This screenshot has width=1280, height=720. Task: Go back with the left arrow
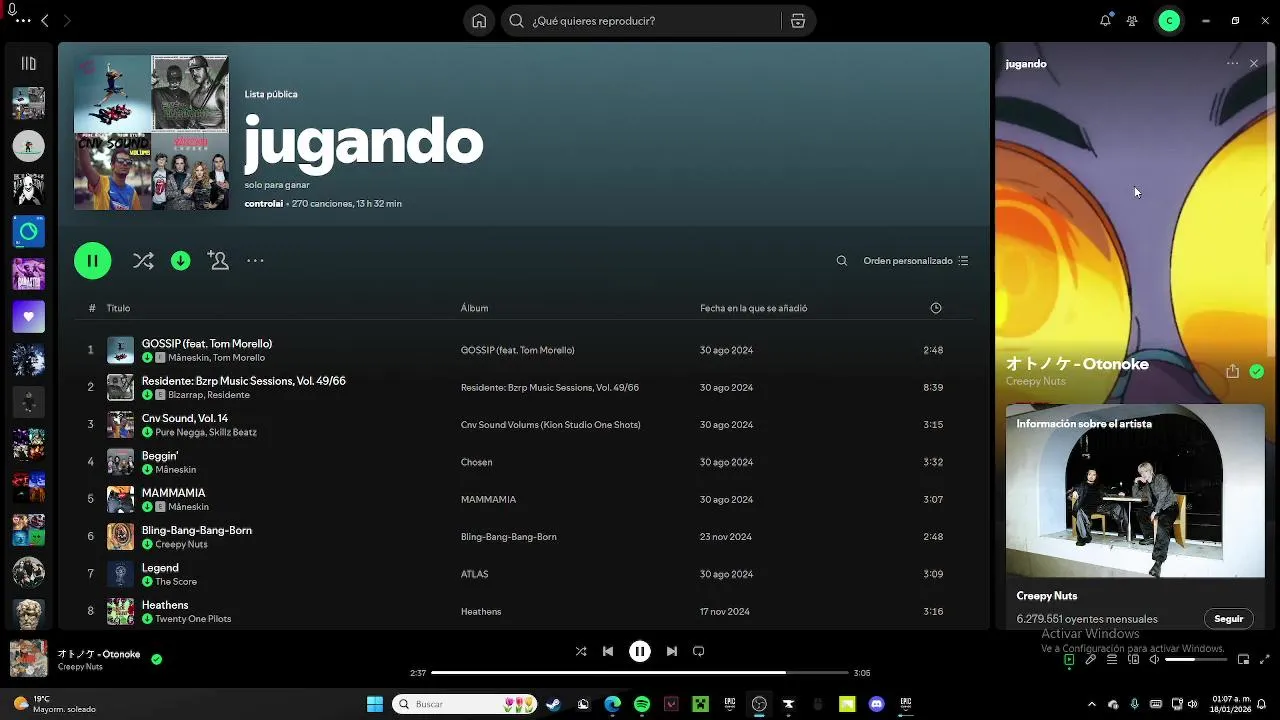pyautogui.click(x=44, y=21)
